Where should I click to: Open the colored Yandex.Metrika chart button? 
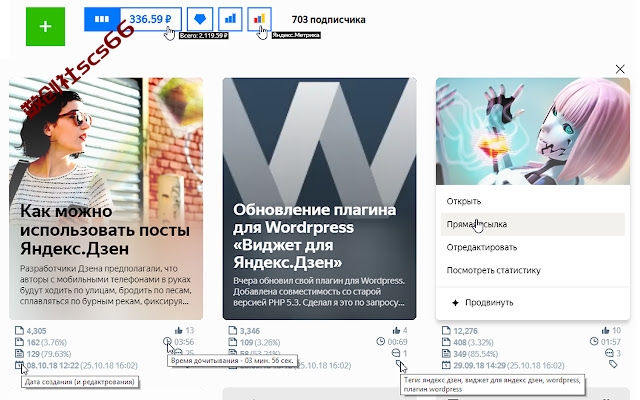pos(260,19)
